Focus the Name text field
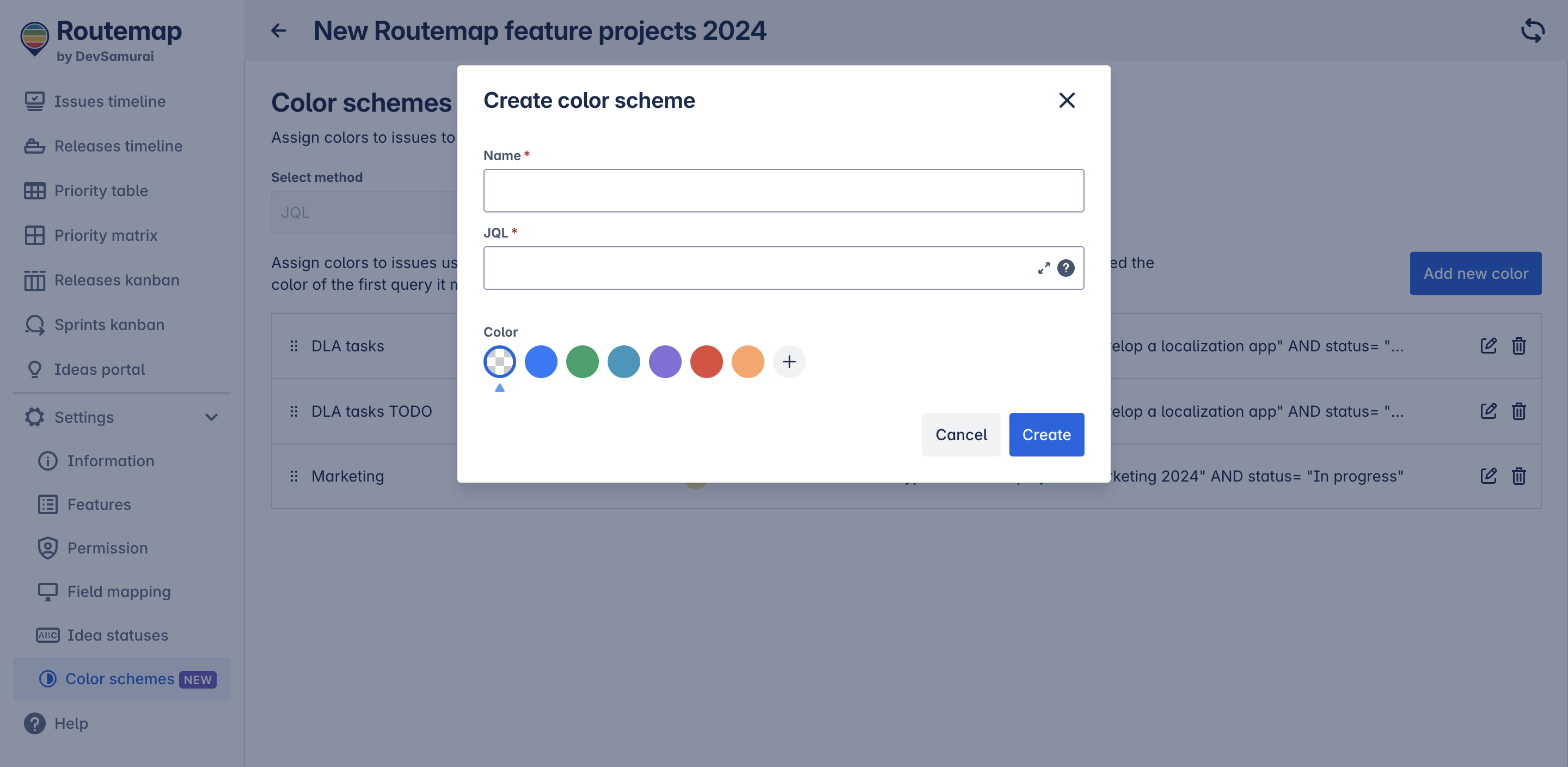The height and width of the screenshot is (767, 1568). (783, 191)
